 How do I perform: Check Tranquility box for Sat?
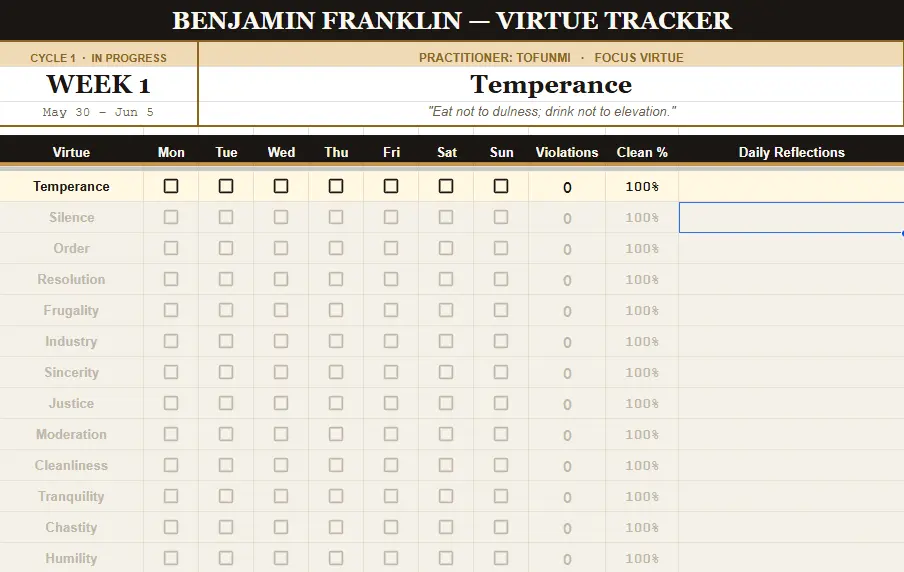446,496
